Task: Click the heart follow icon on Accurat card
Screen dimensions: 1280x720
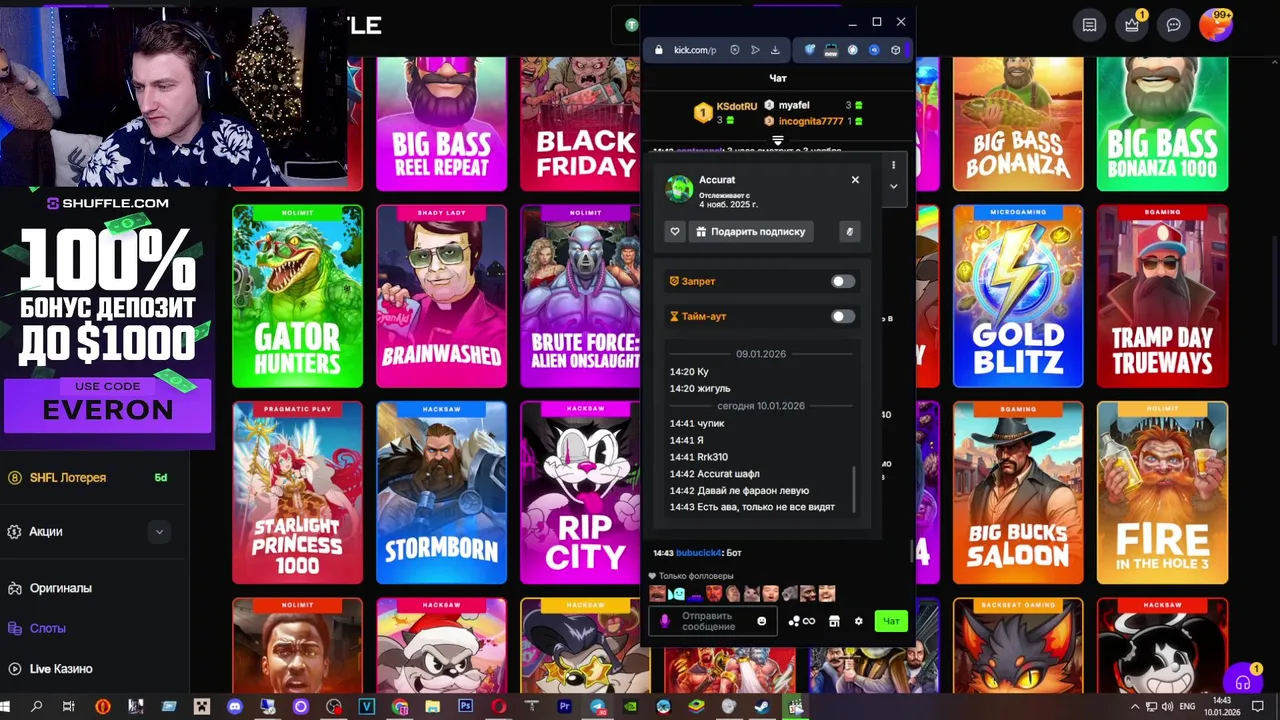Action: coord(675,231)
